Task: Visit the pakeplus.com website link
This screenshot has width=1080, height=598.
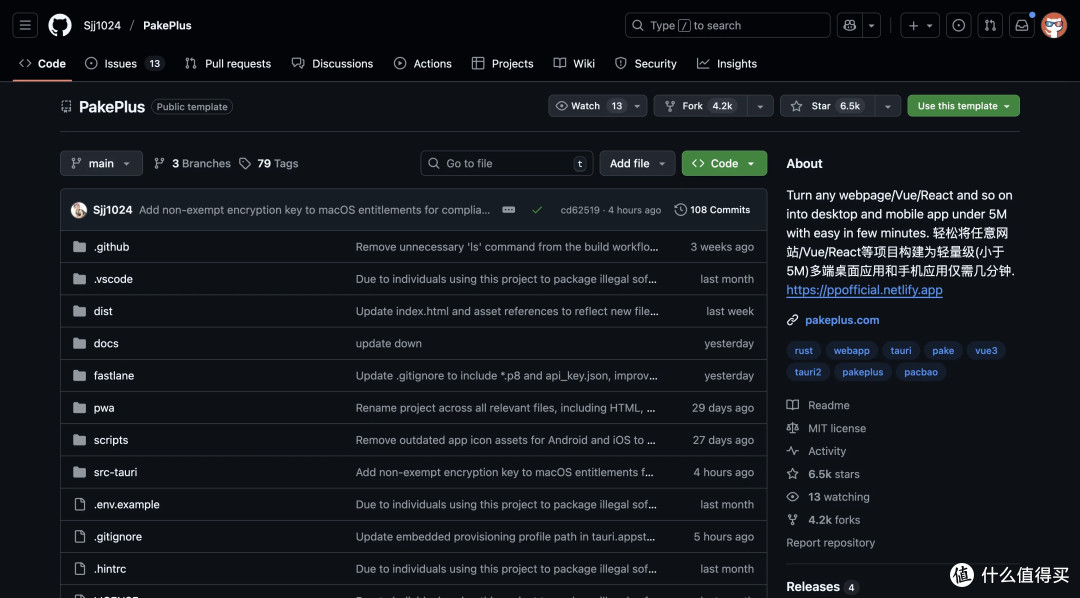Action: coord(842,320)
